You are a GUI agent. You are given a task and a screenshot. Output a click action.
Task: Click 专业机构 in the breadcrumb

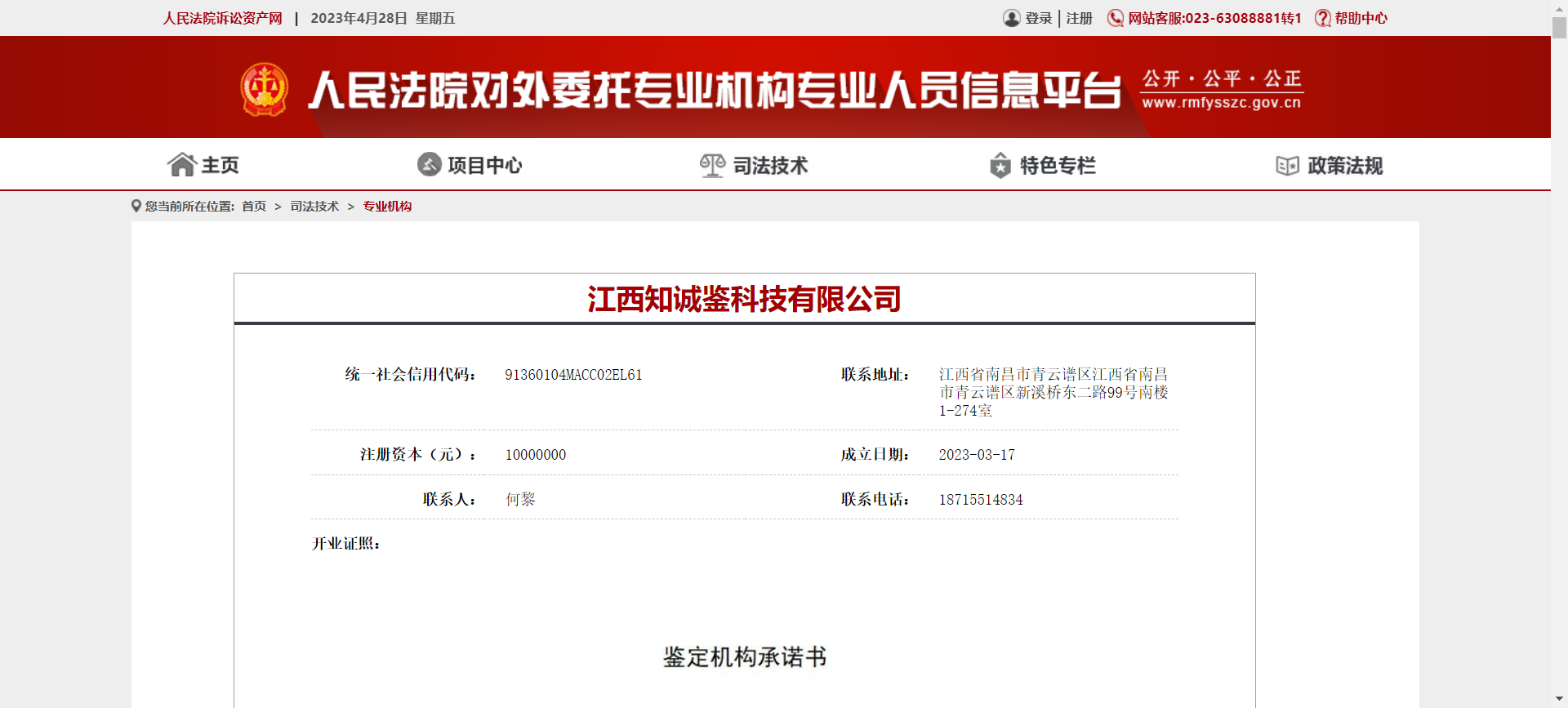pyautogui.click(x=387, y=206)
